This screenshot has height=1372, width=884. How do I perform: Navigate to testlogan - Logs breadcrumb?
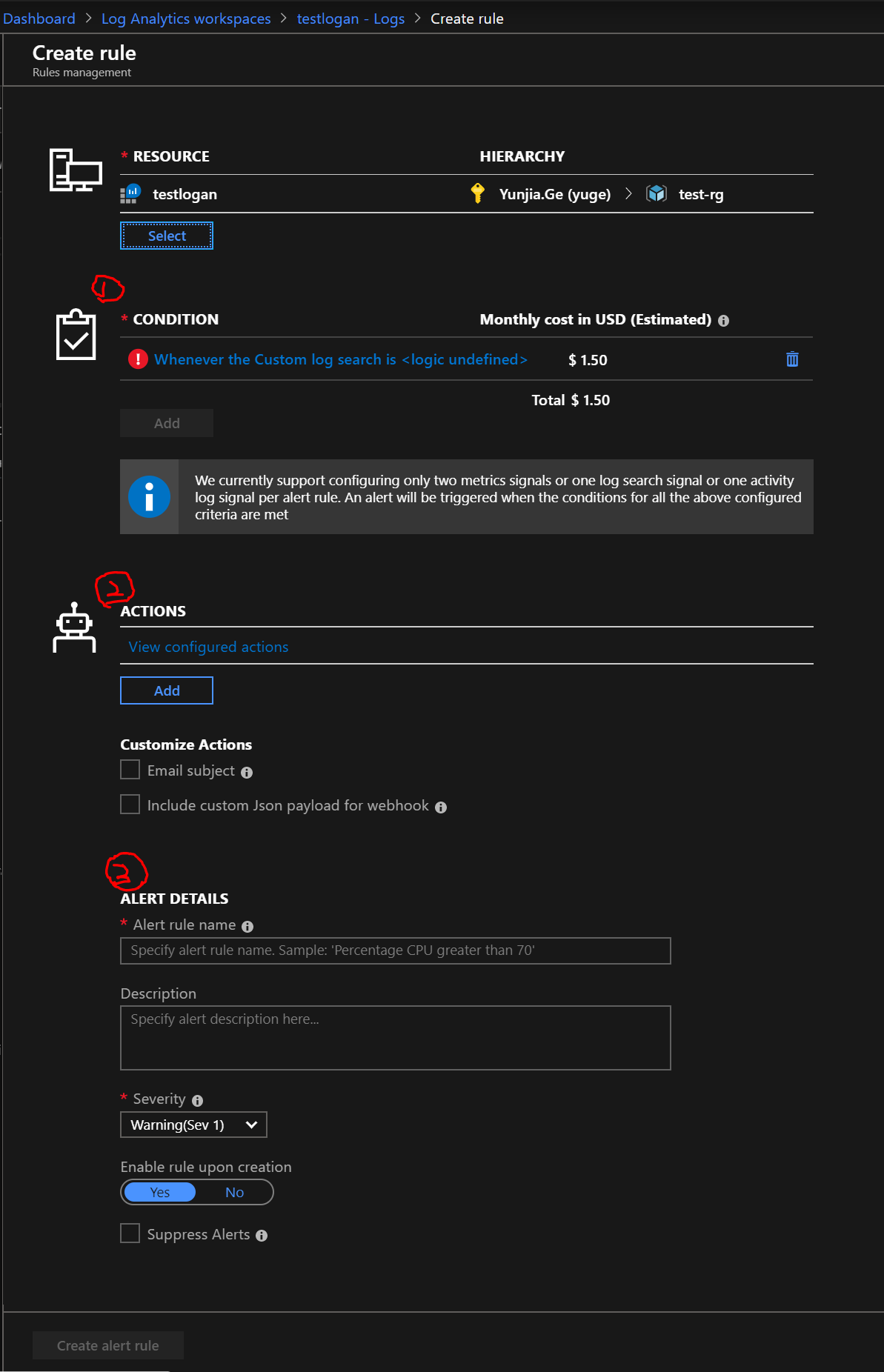(x=350, y=19)
